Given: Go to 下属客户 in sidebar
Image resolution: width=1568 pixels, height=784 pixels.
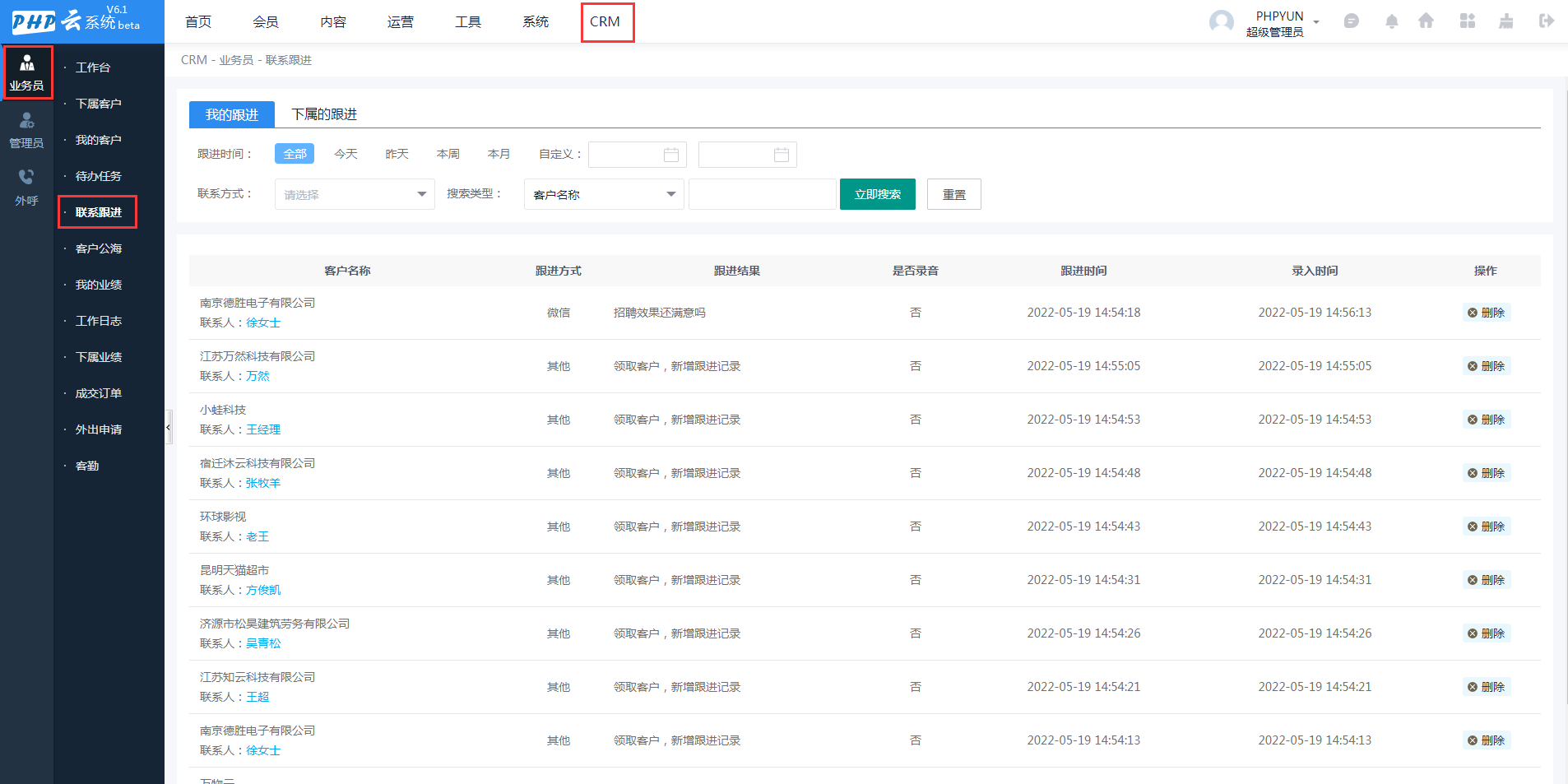Looking at the screenshot, I should point(98,104).
